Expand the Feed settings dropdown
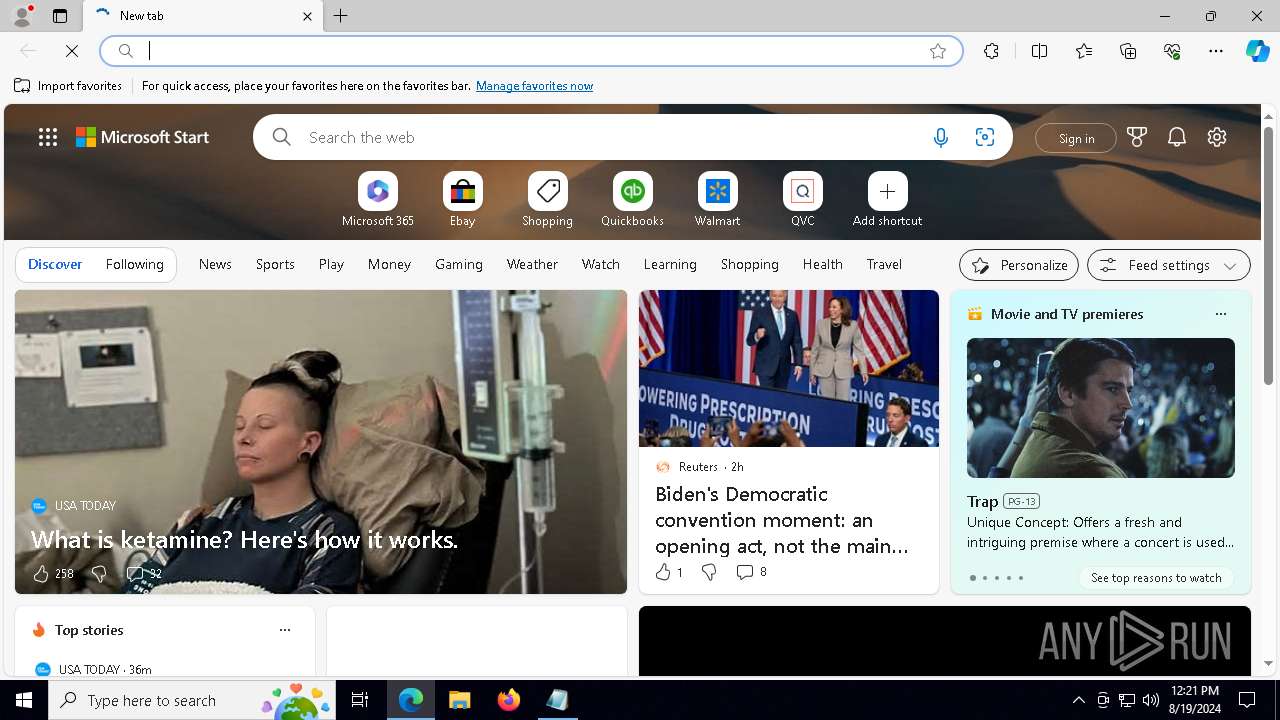This screenshot has height=720, width=1280. point(1169,265)
